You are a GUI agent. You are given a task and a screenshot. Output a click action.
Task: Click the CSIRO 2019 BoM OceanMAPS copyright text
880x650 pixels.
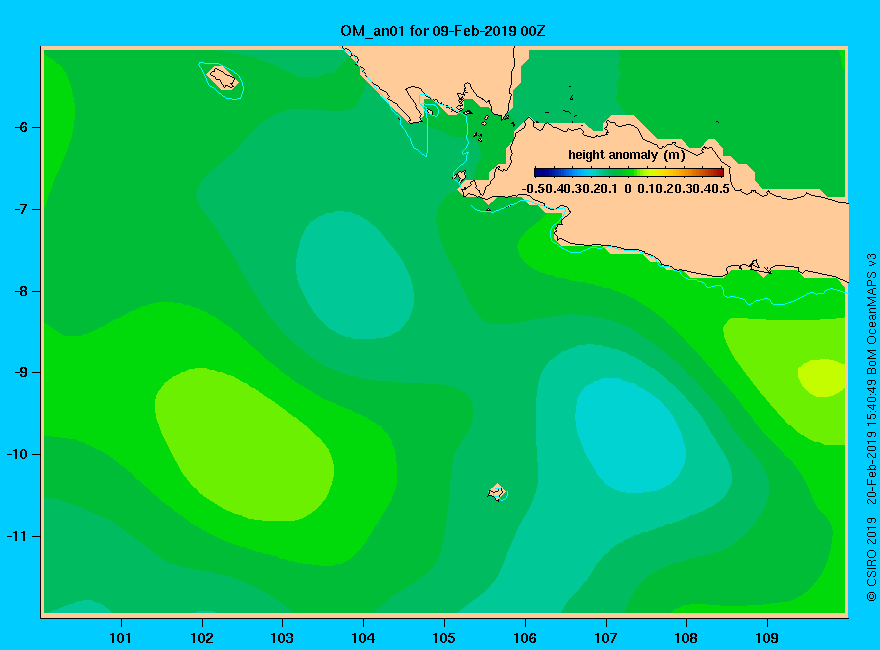[872, 427]
